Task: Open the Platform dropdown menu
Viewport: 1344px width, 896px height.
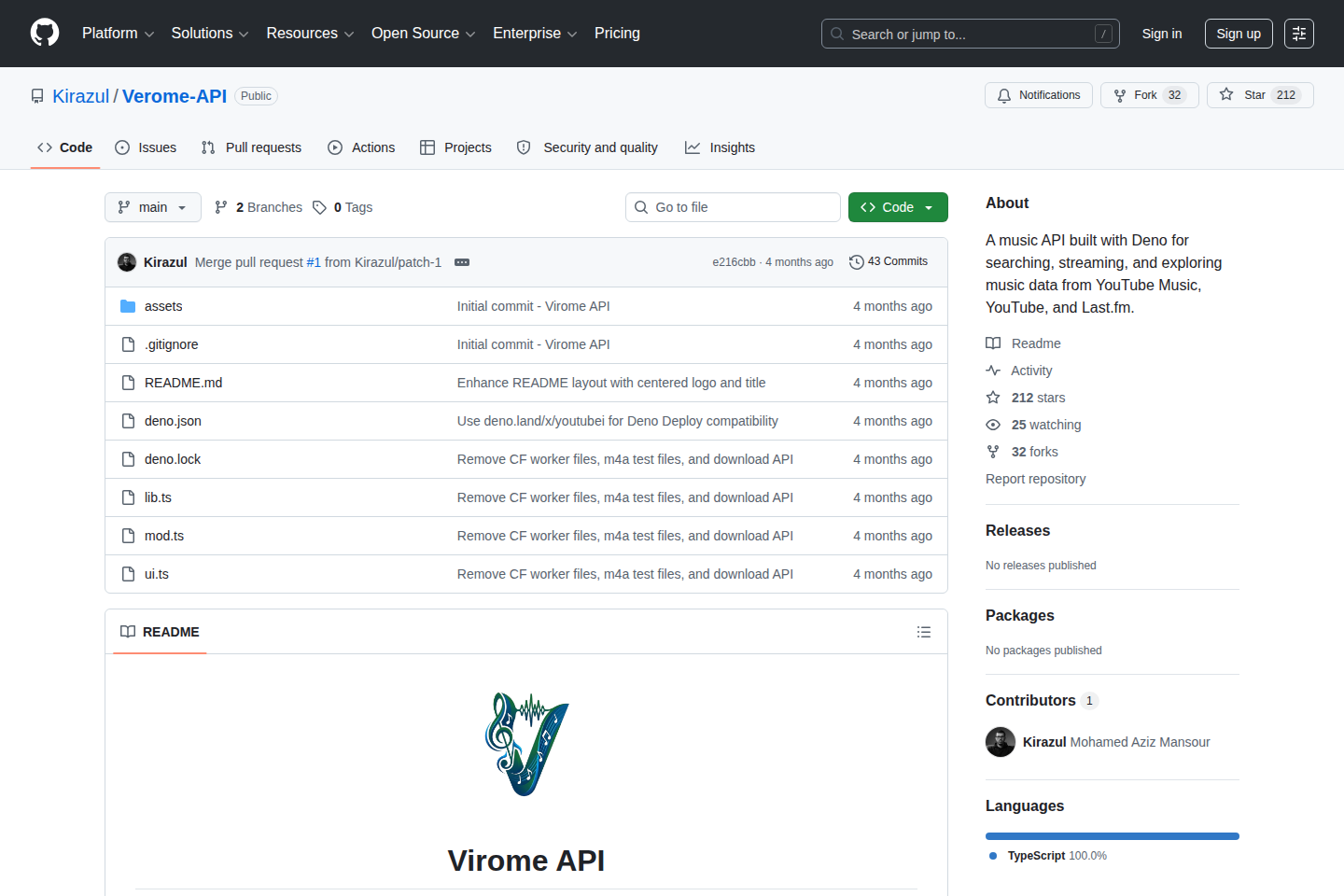Action: pyautogui.click(x=118, y=34)
